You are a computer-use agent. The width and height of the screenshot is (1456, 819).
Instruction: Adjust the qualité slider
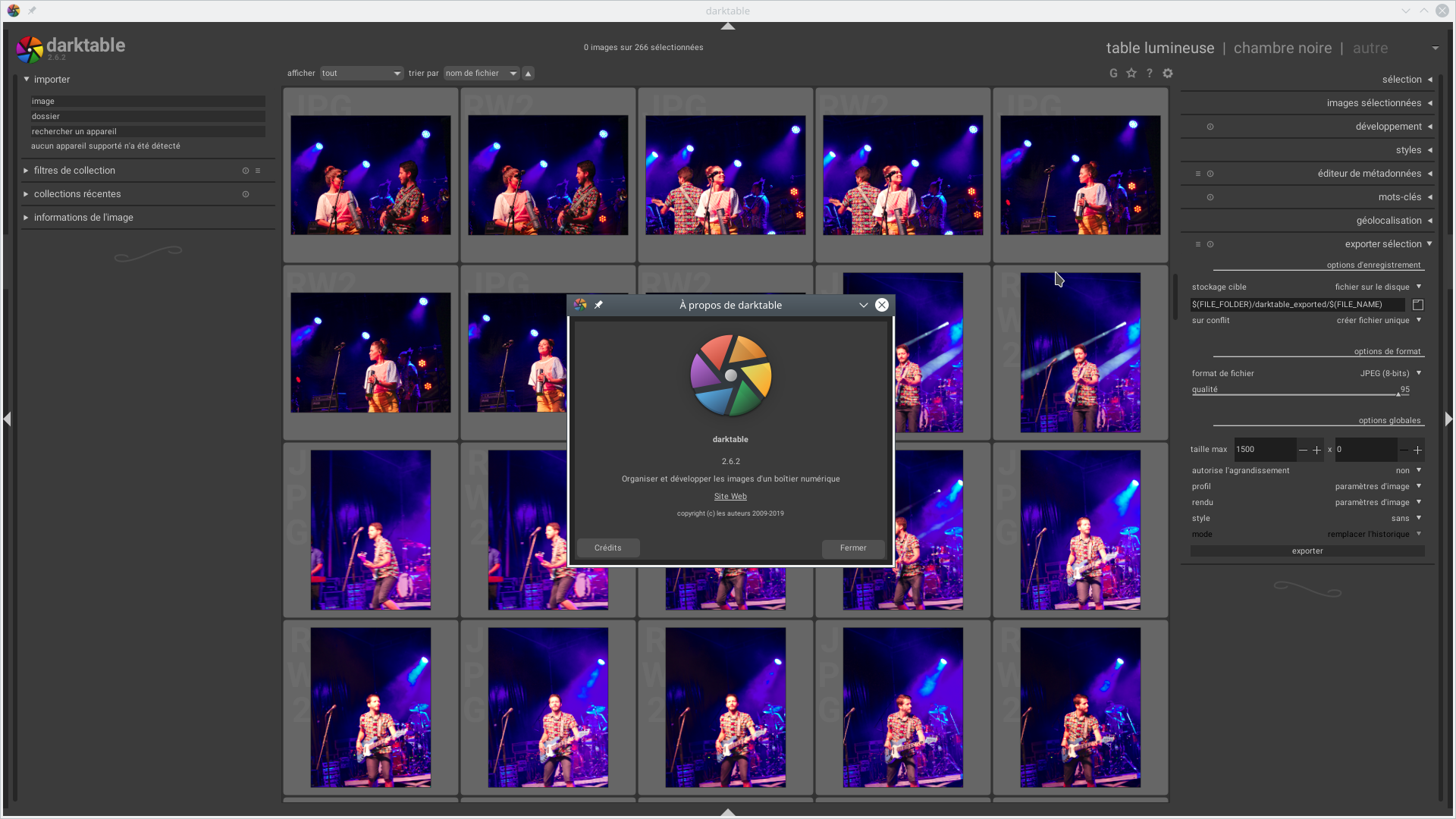[1301, 391]
